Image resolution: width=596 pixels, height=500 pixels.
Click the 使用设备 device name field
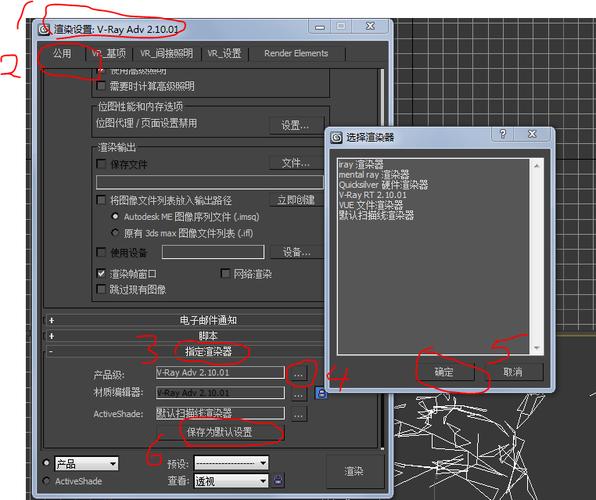213,252
